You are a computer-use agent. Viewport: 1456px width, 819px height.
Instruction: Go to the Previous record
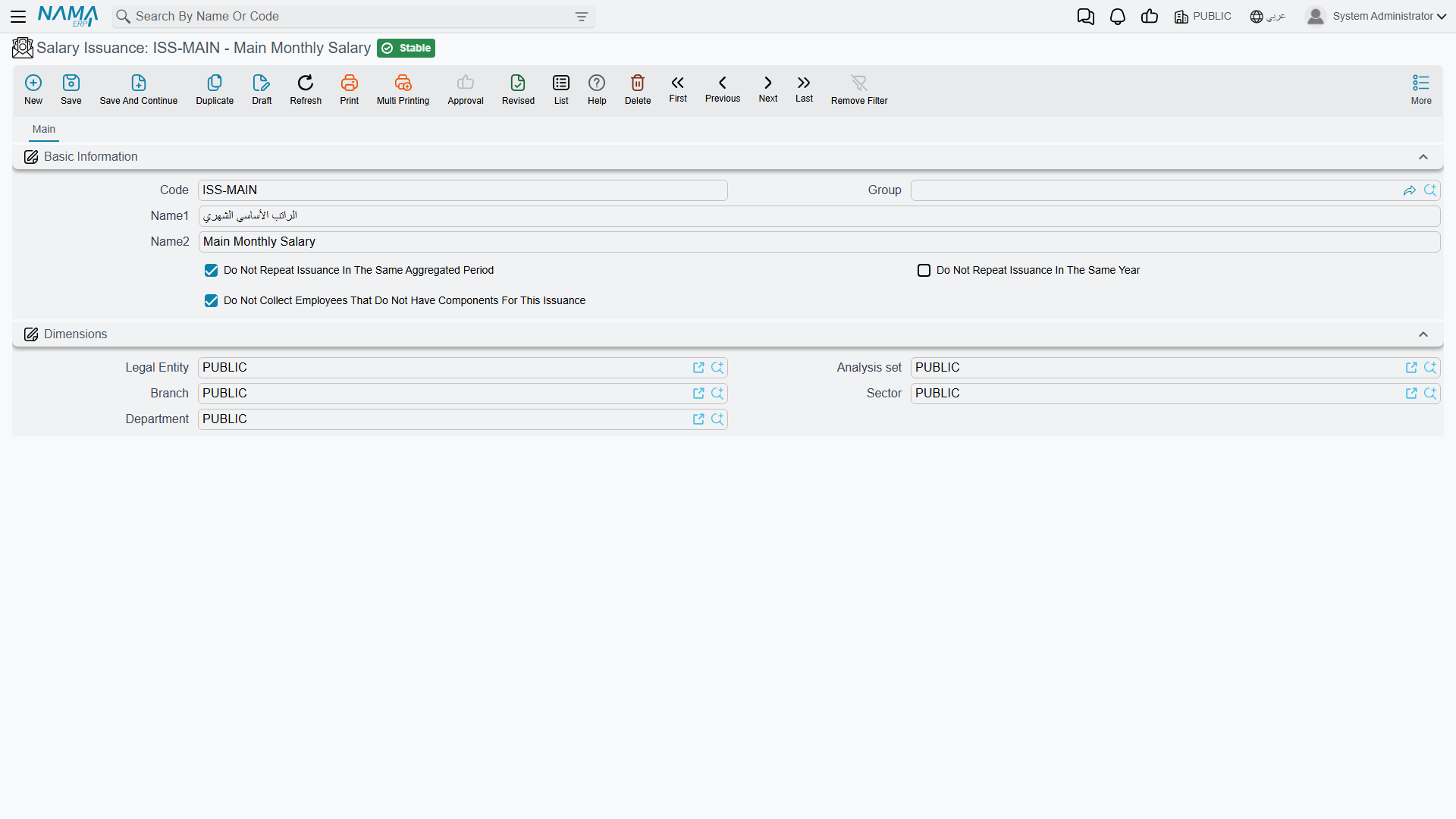[x=723, y=89]
